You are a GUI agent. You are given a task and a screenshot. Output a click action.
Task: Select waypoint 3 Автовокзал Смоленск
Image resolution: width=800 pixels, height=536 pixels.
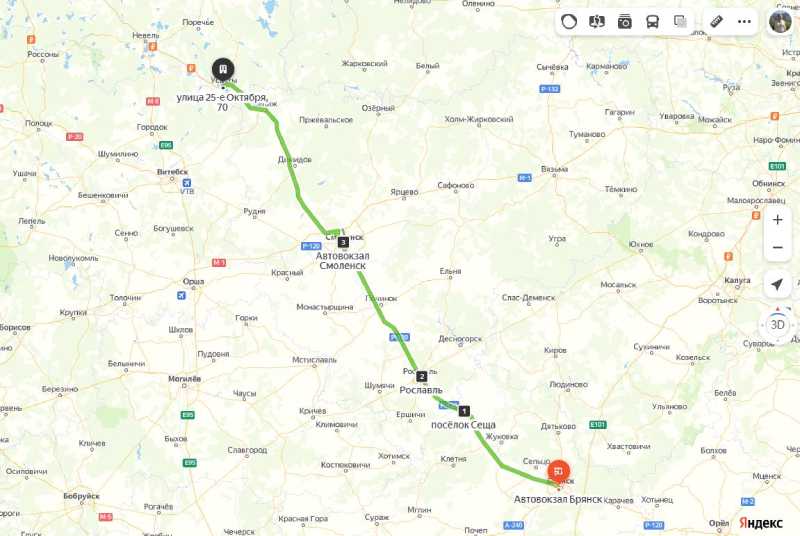pos(343,242)
